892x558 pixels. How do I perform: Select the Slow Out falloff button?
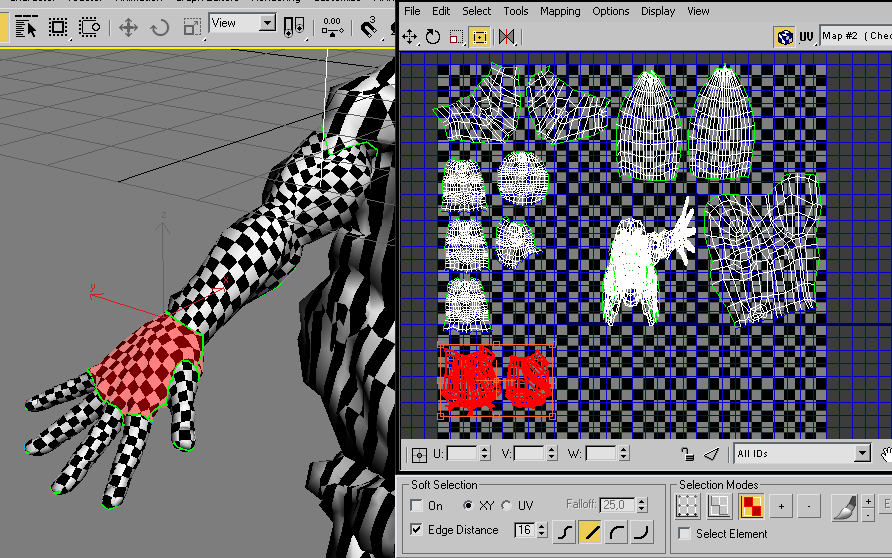pos(616,532)
